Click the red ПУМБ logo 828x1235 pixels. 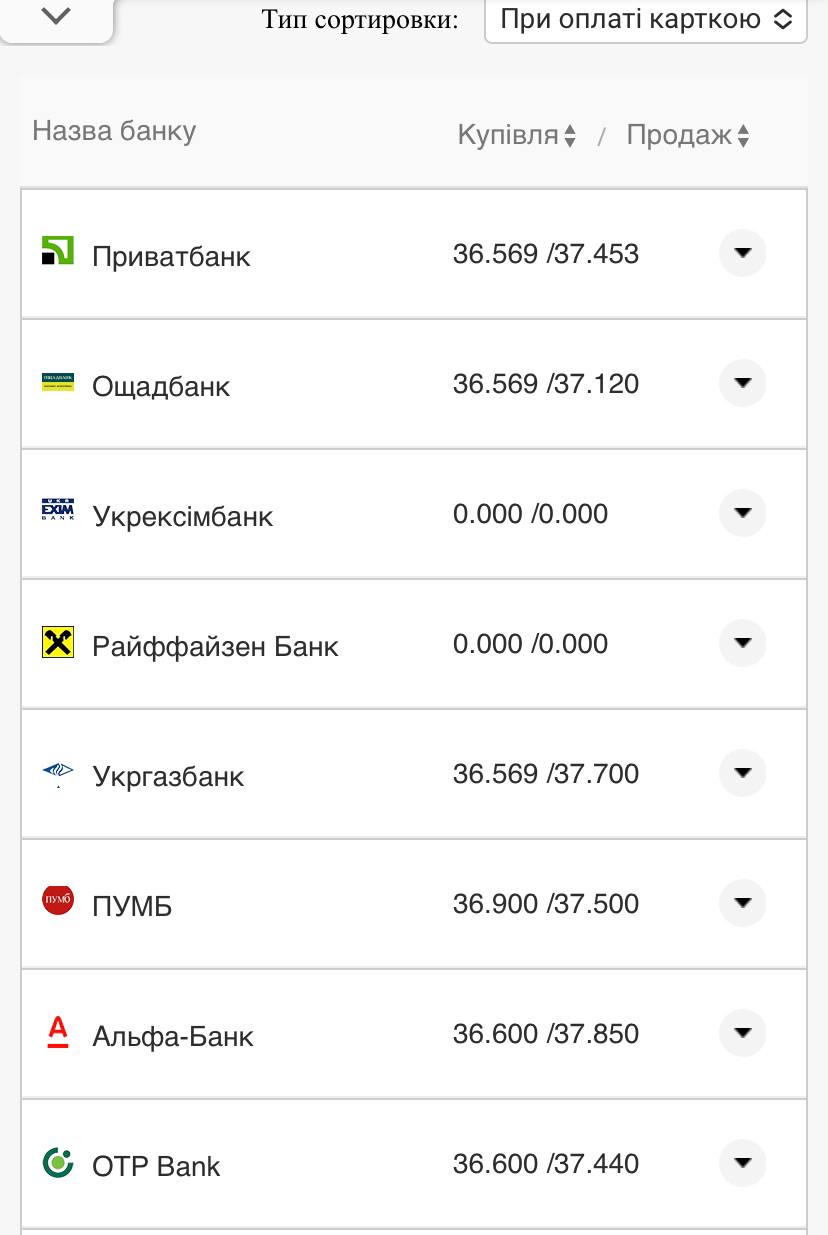58,901
